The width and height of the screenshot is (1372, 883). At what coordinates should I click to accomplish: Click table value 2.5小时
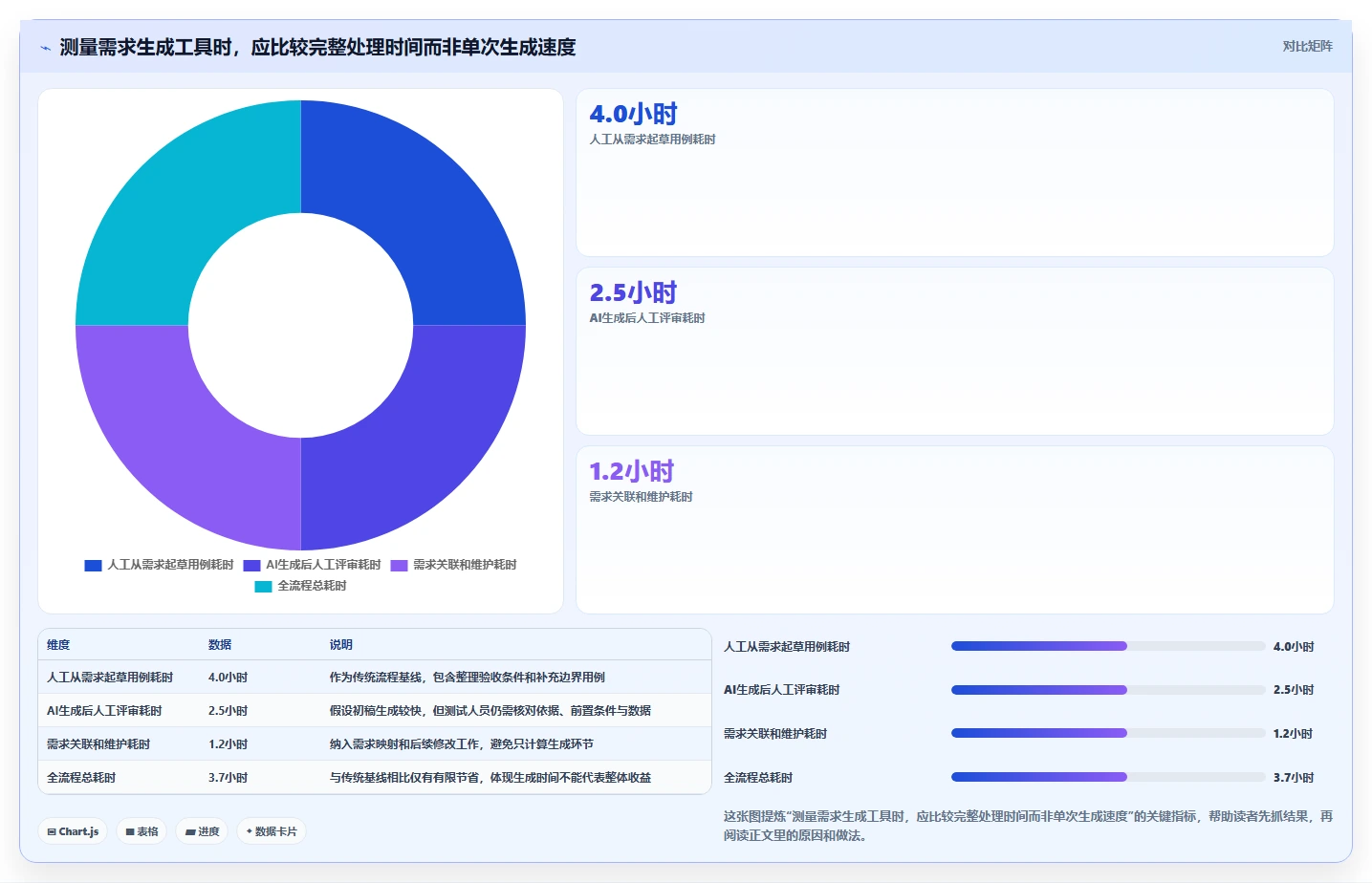pyautogui.click(x=228, y=711)
